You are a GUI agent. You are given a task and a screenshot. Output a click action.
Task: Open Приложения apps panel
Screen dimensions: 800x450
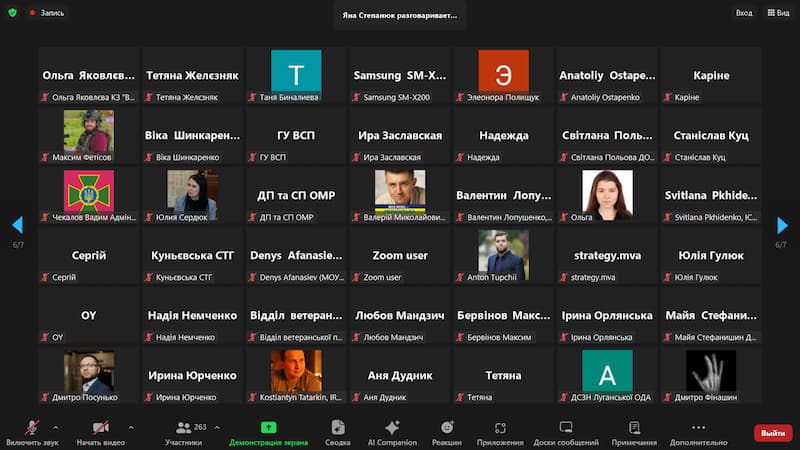coord(500,431)
